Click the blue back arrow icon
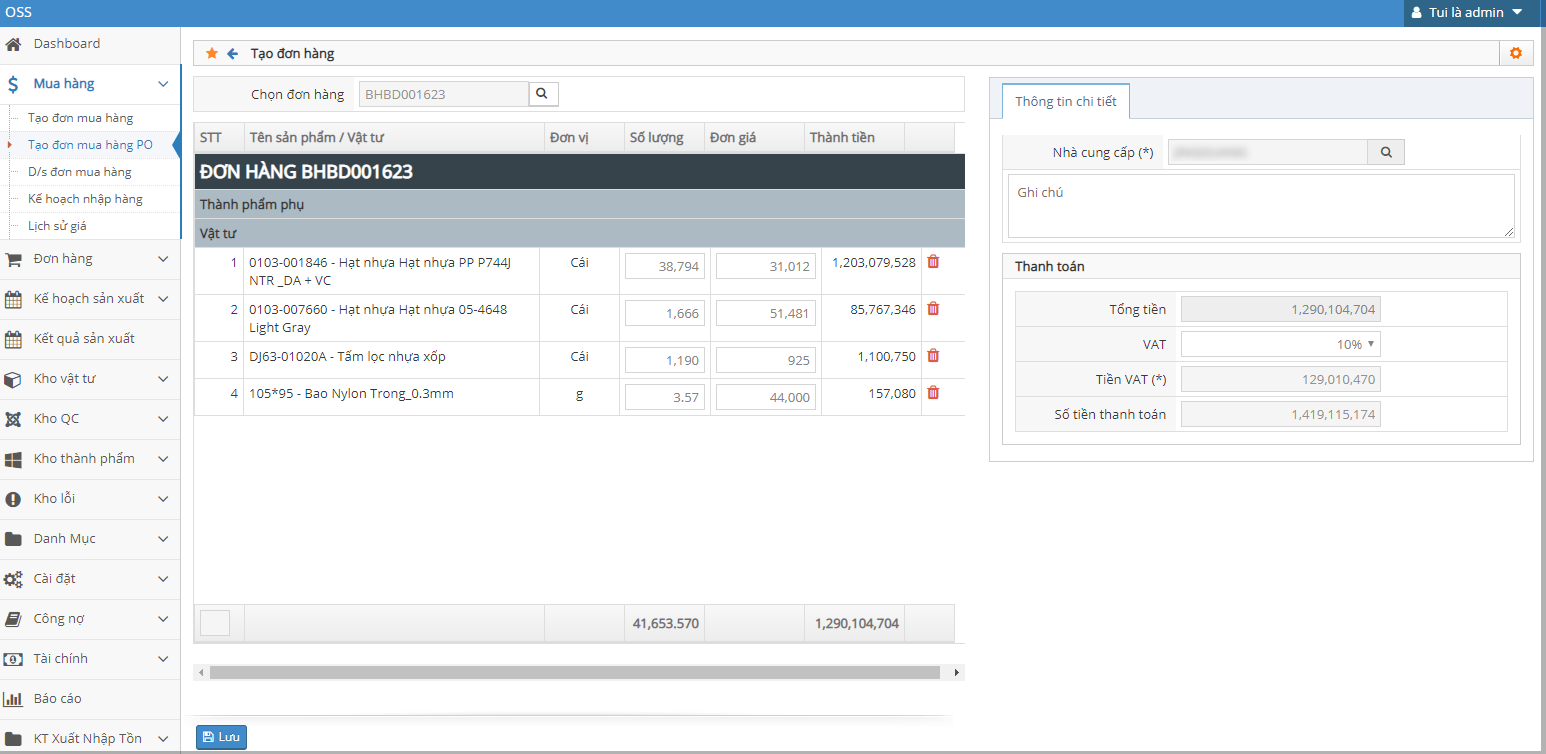The image size is (1546, 754). coord(232,54)
